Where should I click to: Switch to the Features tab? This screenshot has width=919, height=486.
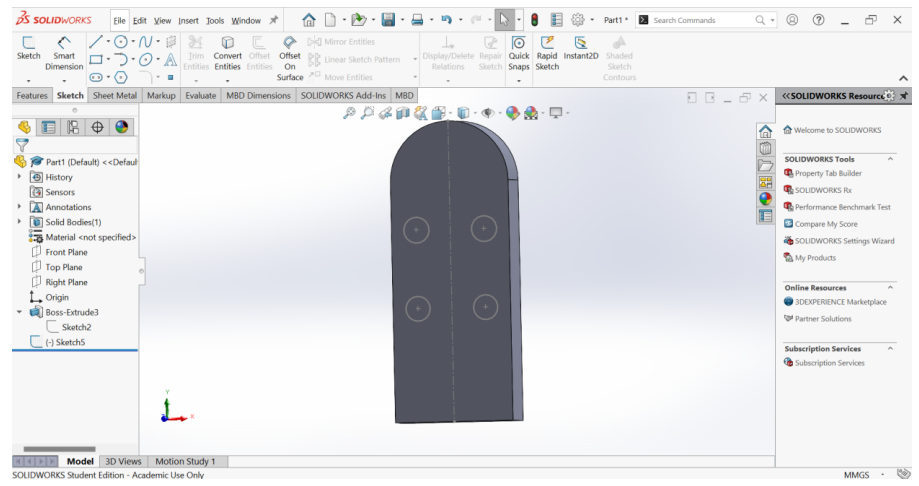coord(32,95)
